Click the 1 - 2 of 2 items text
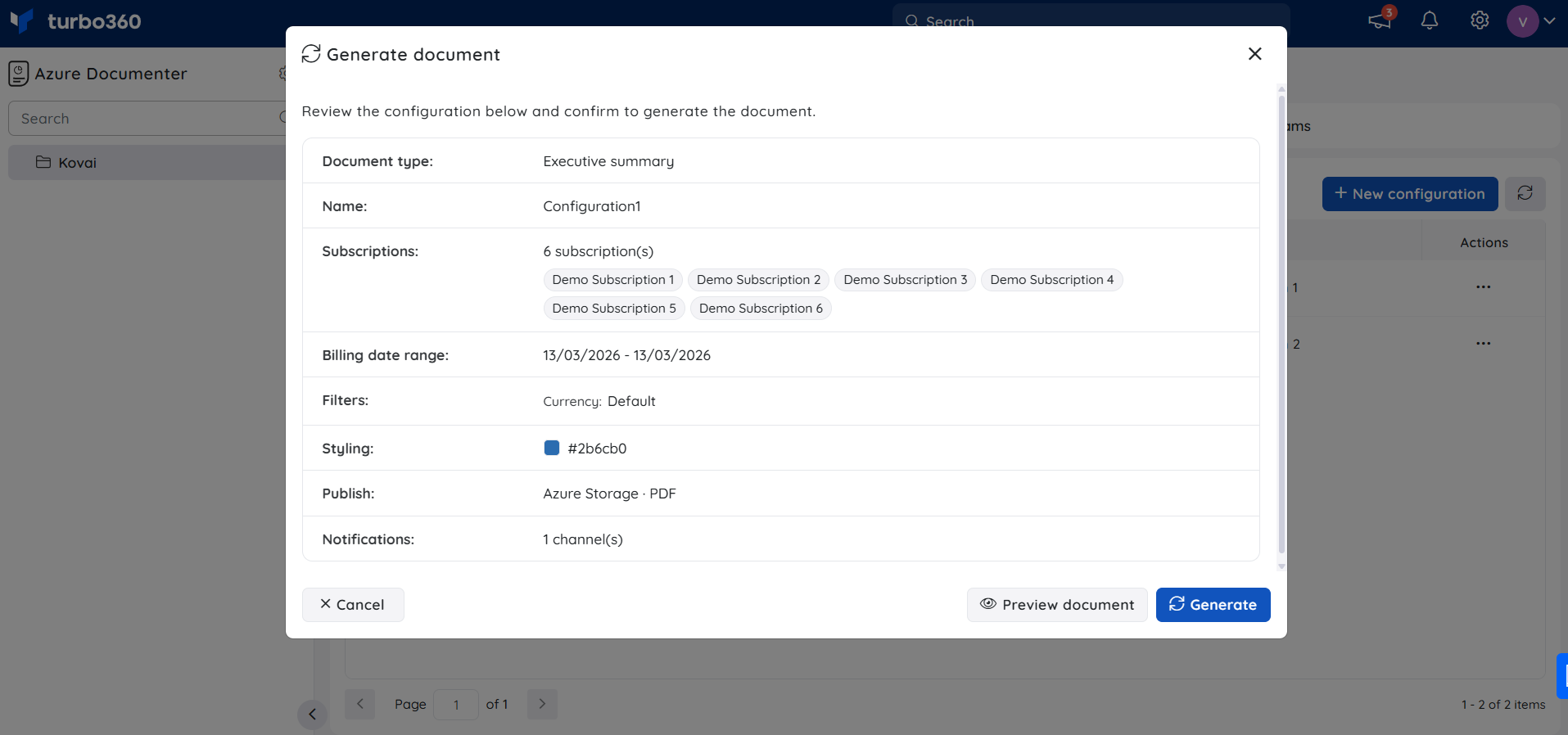The image size is (1568, 735). pyautogui.click(x=1503, y=705)
